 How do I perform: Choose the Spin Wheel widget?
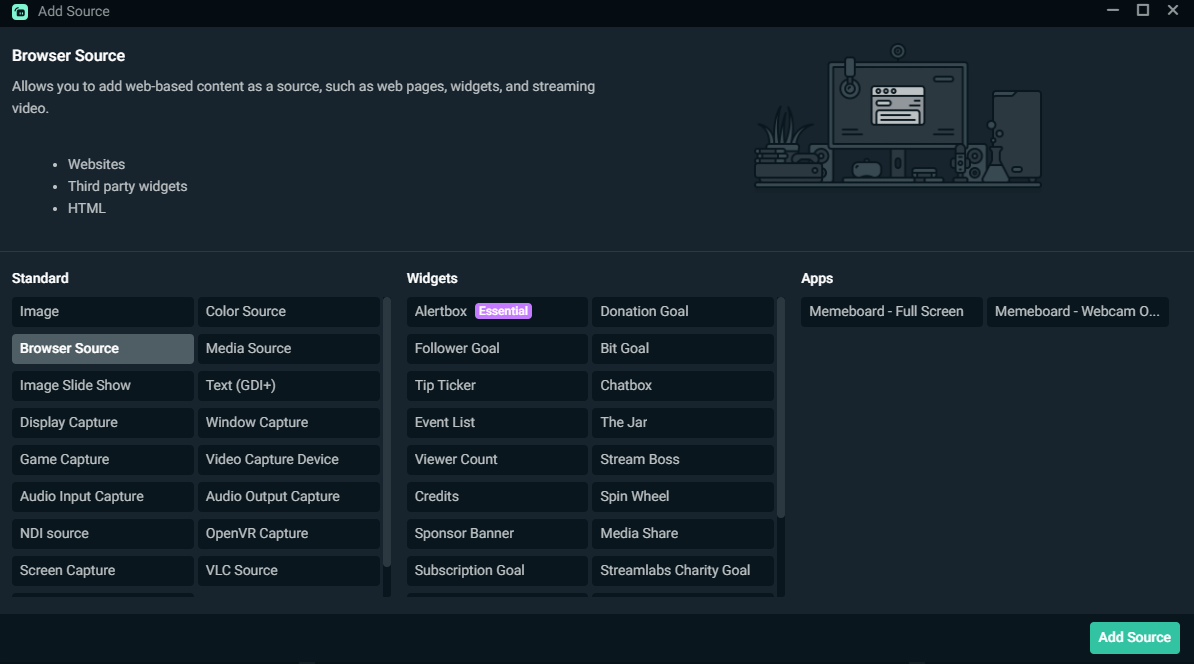click(x=682, y=496)
